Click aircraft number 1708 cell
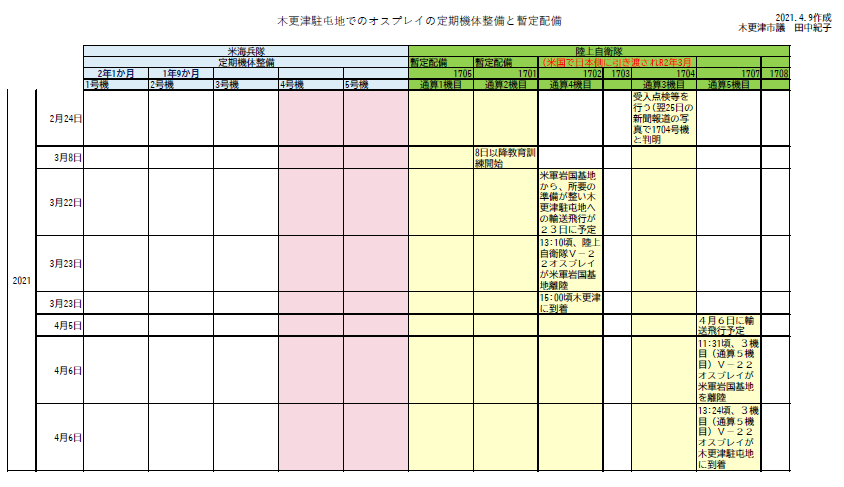 pyautogui.click(x=776, y=74)
